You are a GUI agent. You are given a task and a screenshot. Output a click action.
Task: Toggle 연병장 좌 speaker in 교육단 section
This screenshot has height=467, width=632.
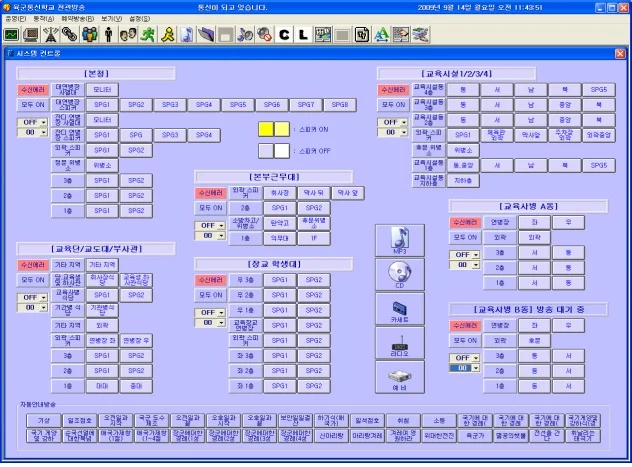click(x=102, y=341)
